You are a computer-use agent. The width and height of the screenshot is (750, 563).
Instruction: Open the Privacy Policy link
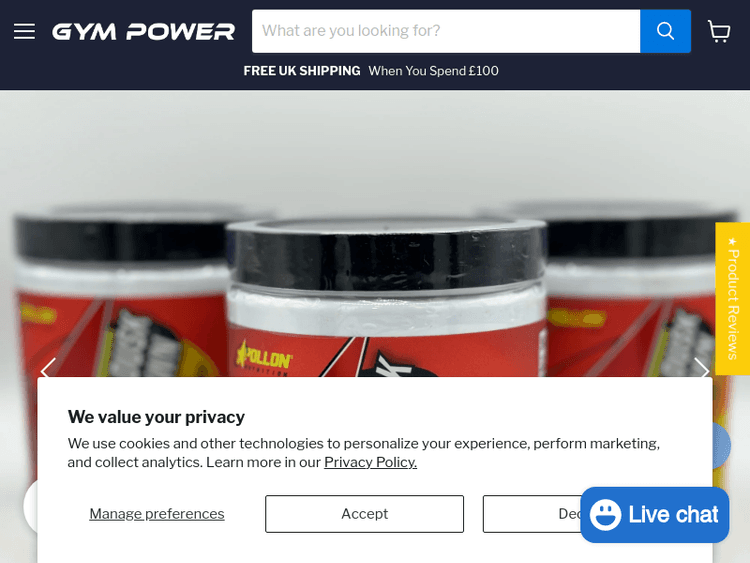point(370,462)
